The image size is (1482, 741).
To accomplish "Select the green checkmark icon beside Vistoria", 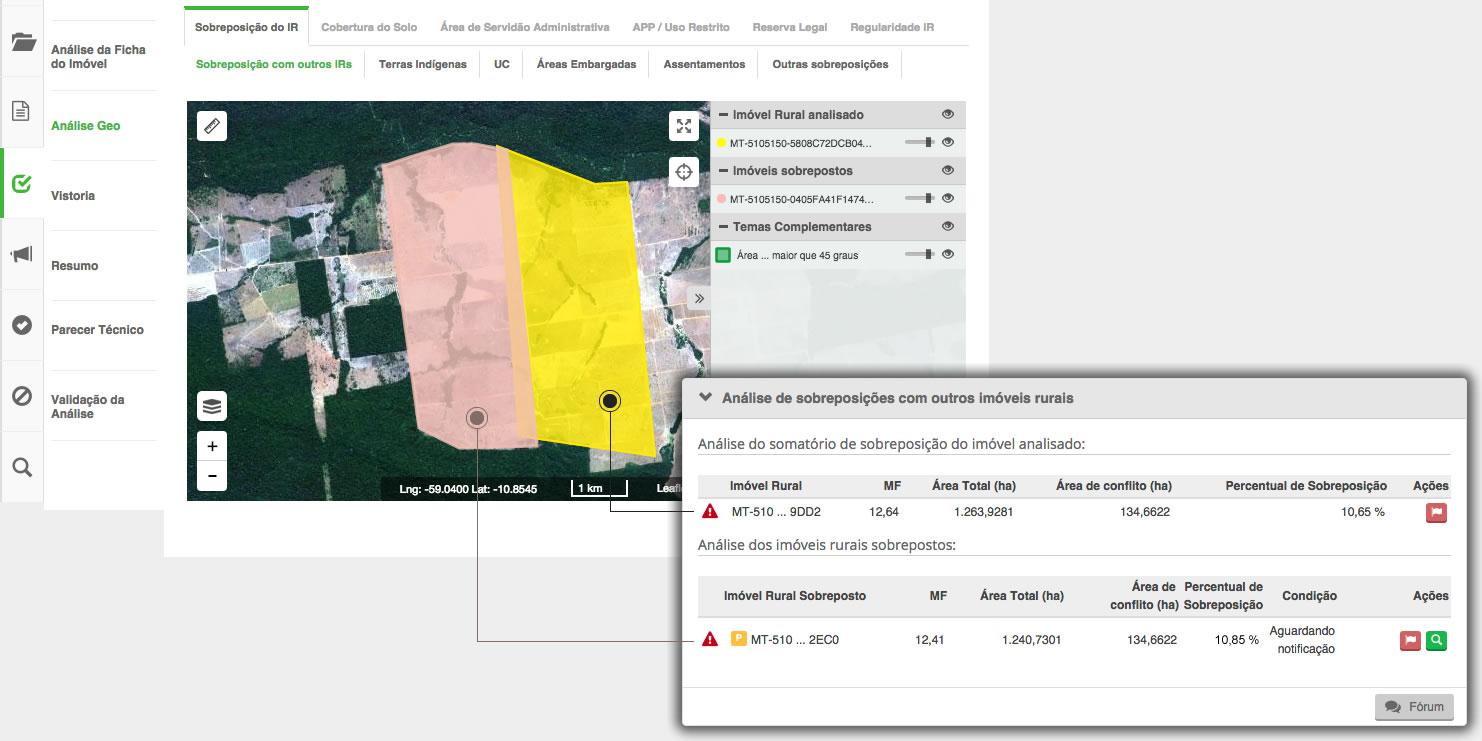I will click(21, 184).
